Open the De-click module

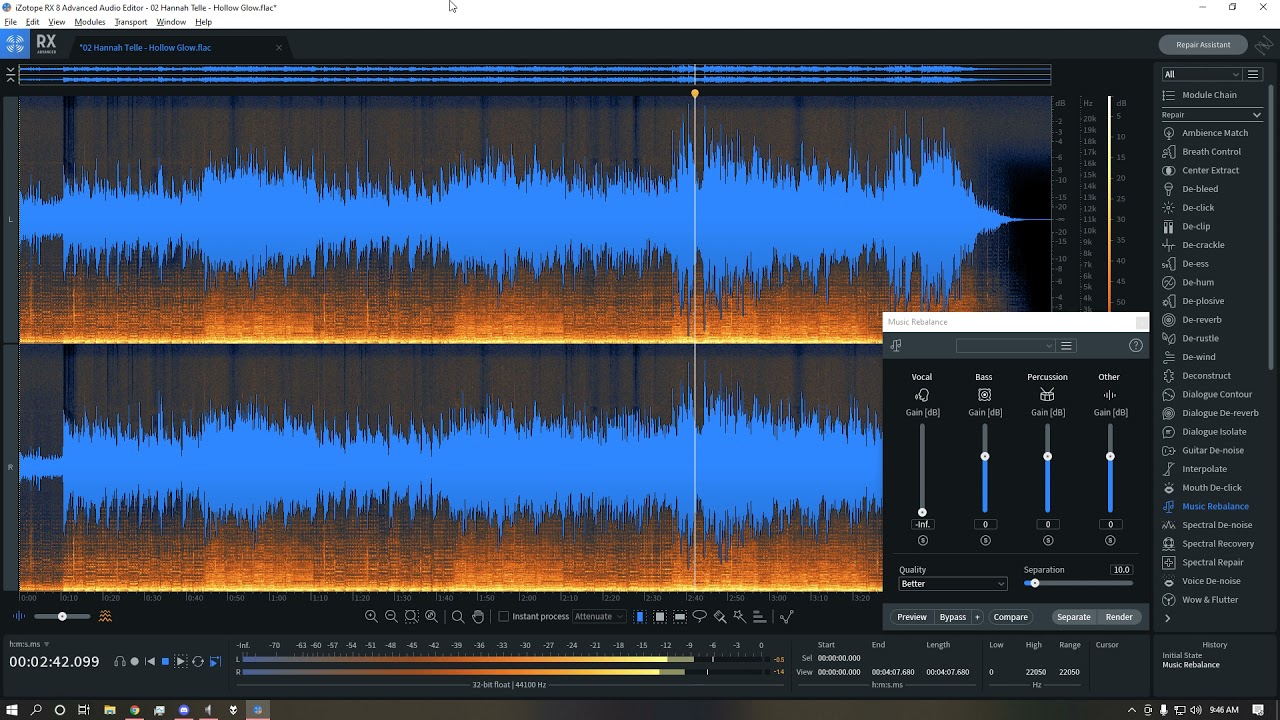pyautogui.click(x=1188, y=208)
